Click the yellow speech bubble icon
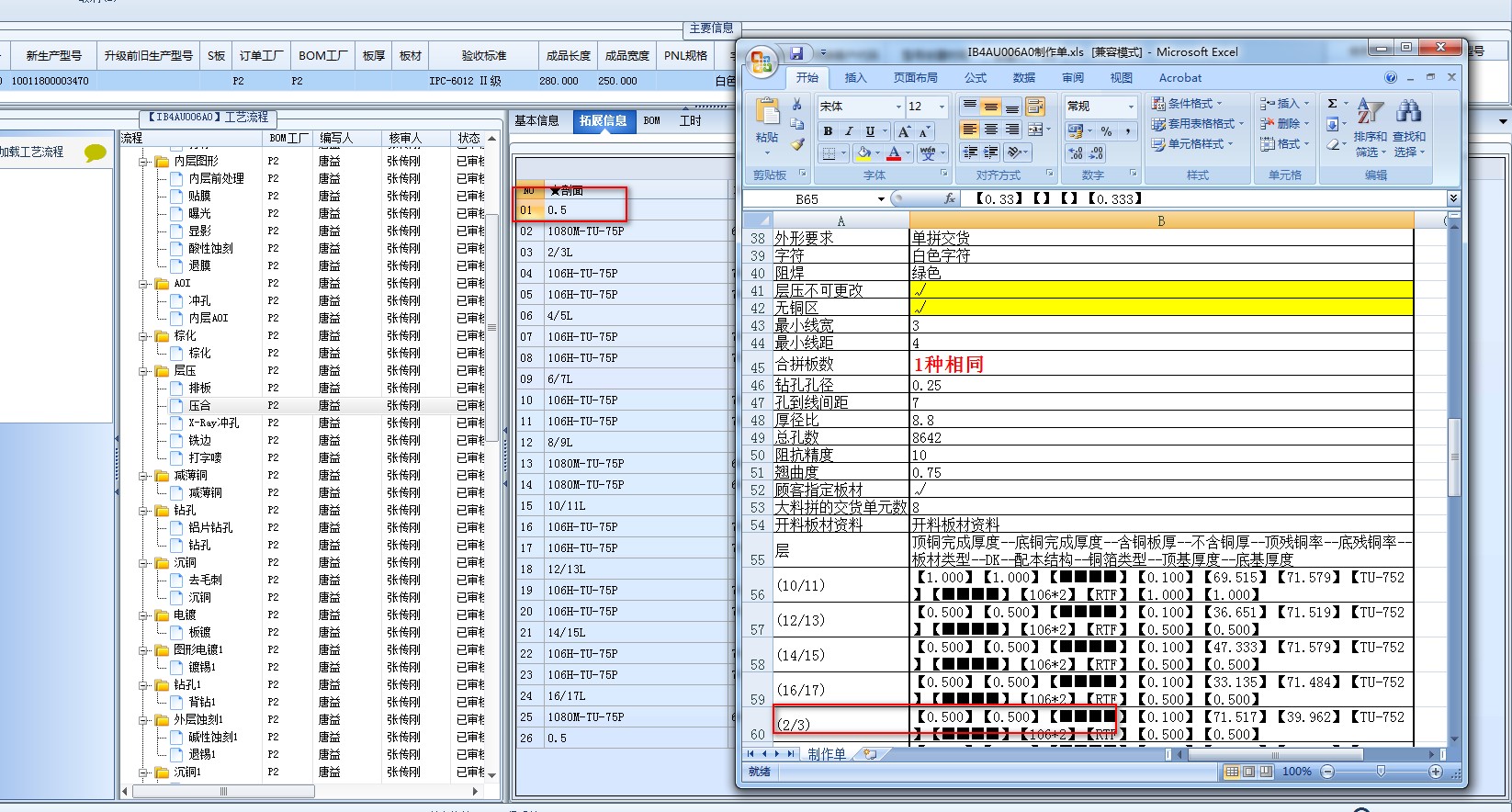 [96, 152]
